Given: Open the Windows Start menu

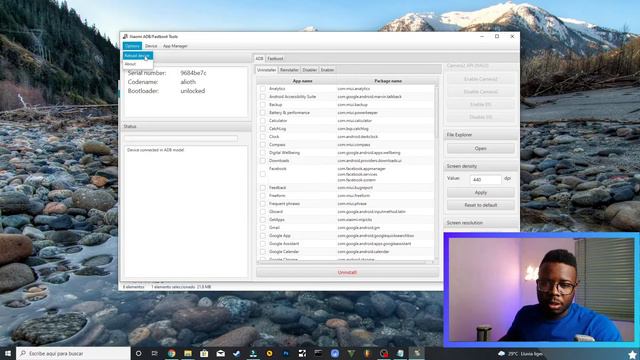Looking at the screenshot, I should click(x=8, y=353).
